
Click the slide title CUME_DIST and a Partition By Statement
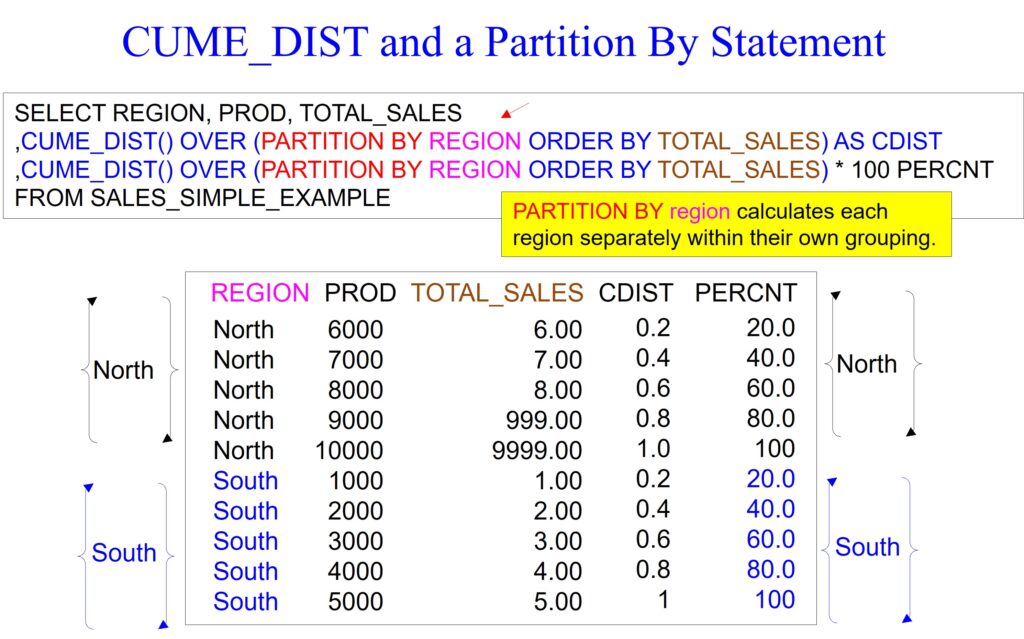504,42
